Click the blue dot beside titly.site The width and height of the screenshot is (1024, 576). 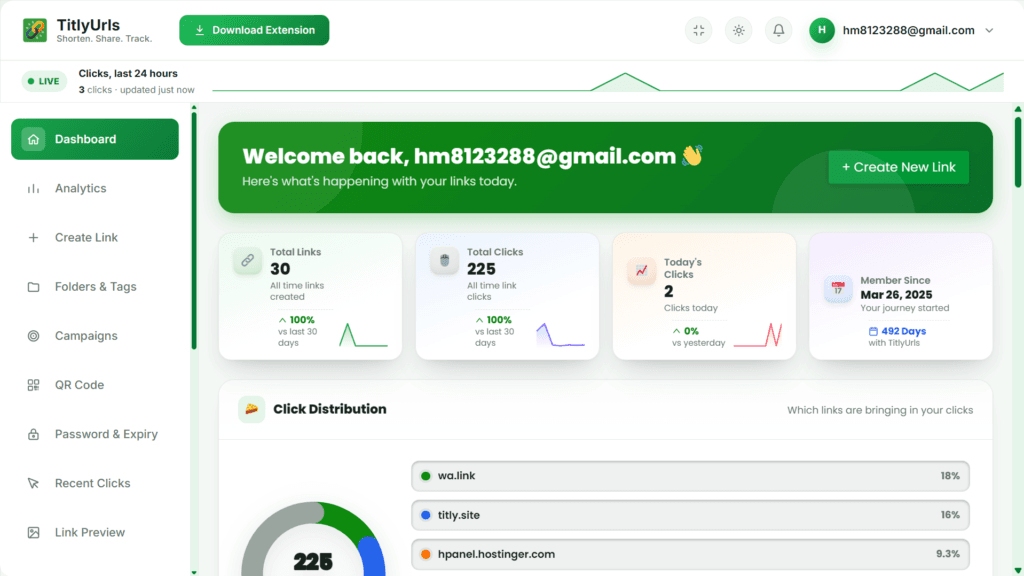(426, 515)
